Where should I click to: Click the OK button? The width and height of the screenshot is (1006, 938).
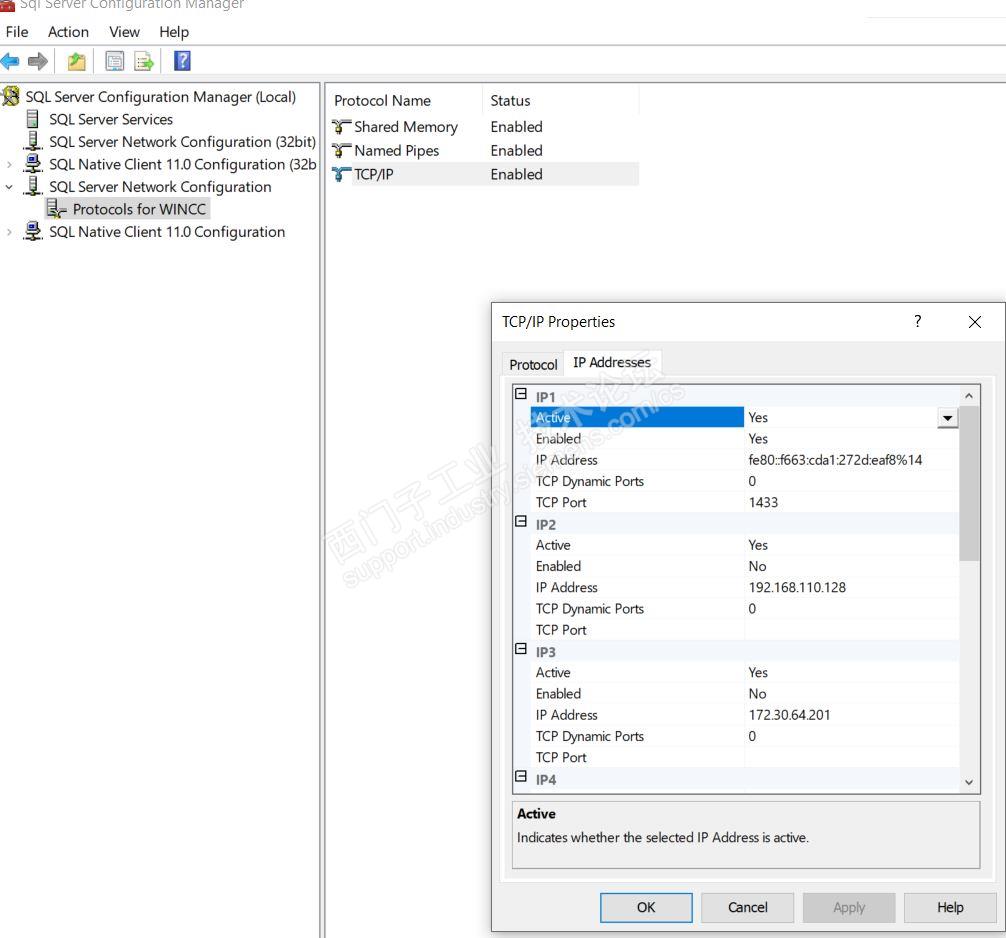[x=646, y=907]
